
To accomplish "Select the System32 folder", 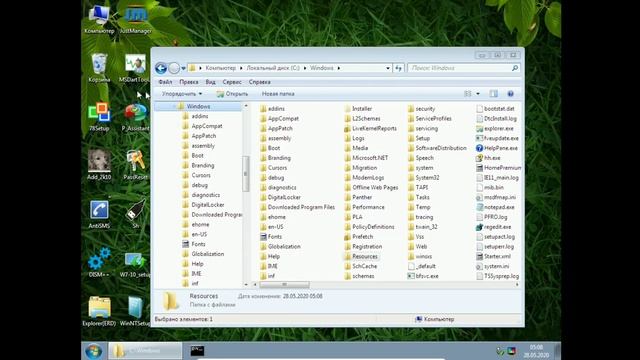I will (424, 178).
